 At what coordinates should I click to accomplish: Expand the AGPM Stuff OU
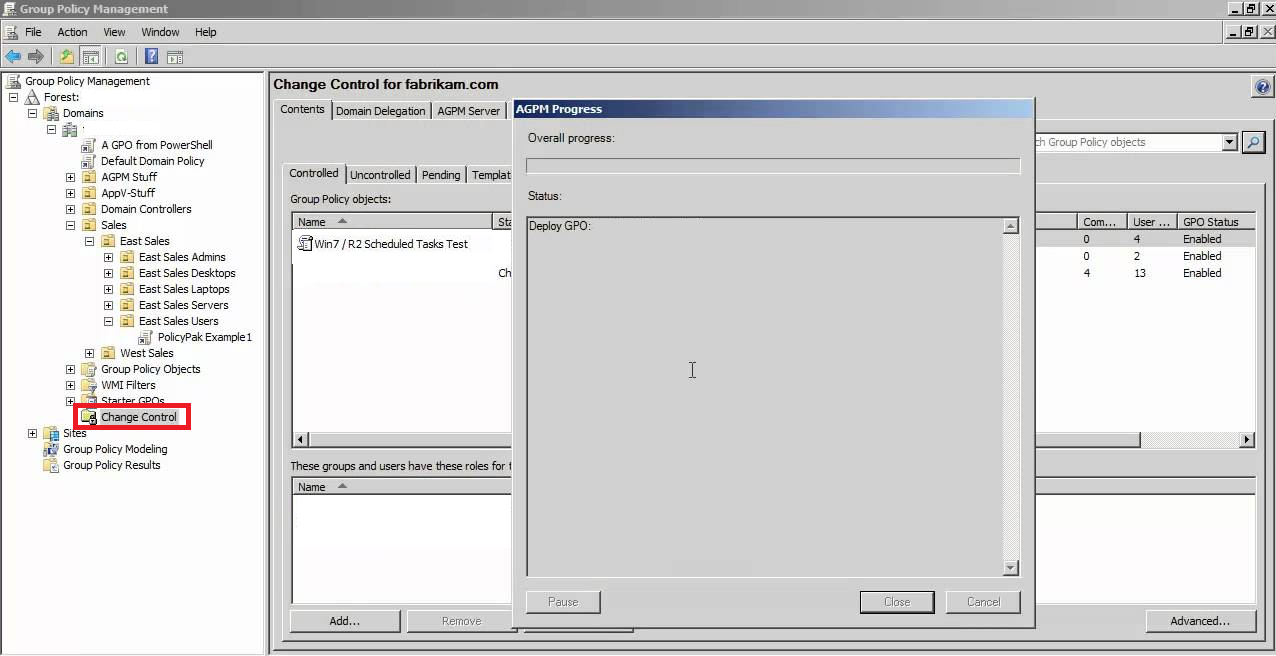[x=70, y=177]
